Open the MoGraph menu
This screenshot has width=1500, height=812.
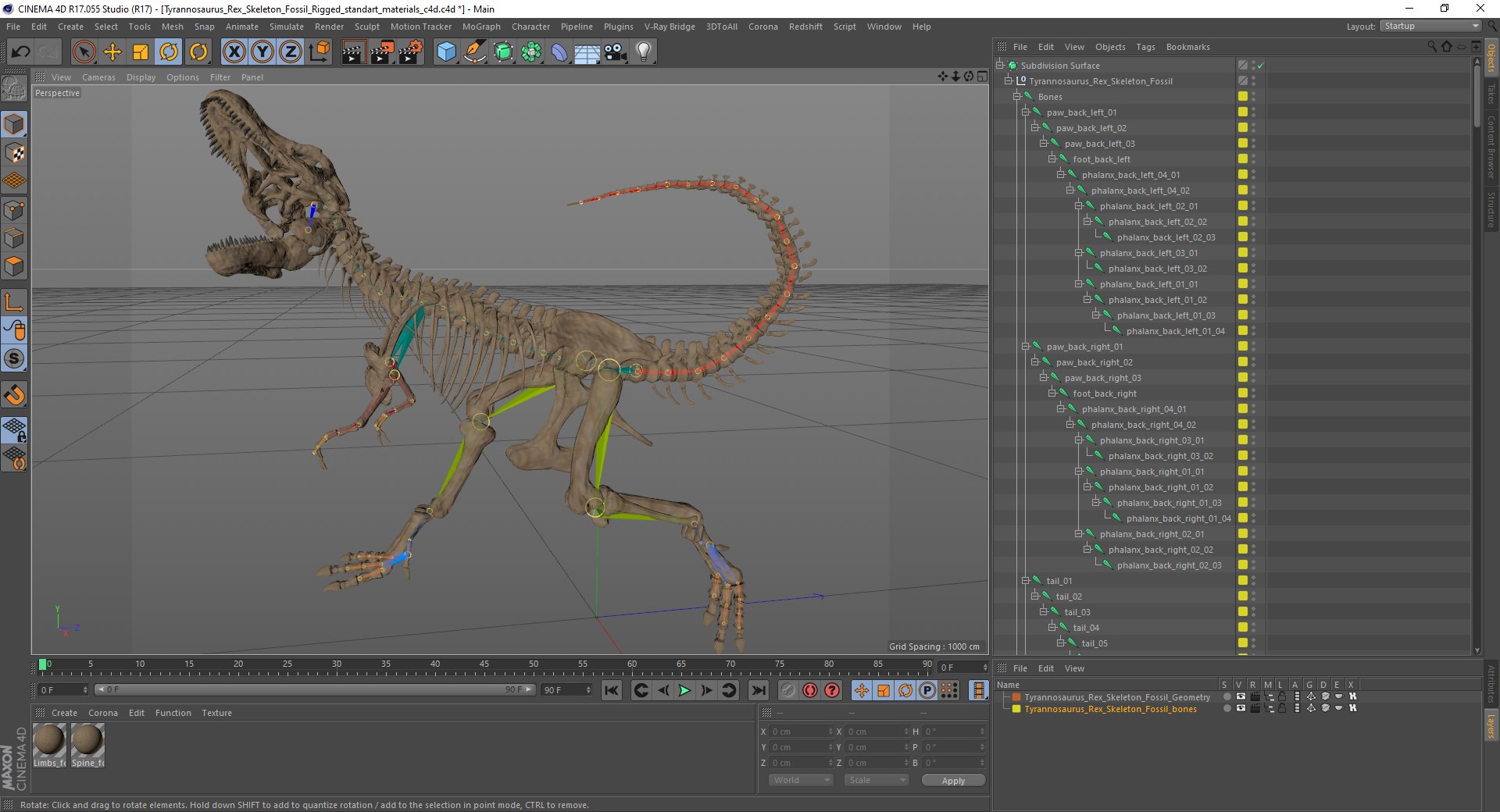[x=481, y=27]
